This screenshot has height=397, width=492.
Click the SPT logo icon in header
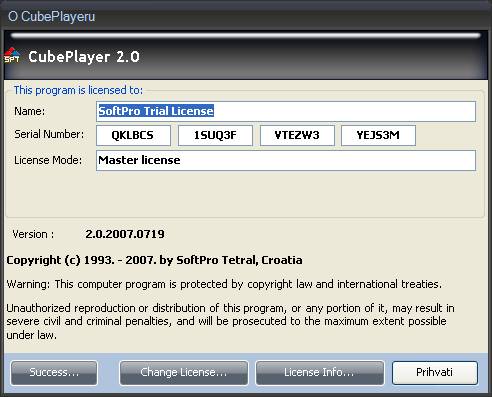pyautogui.click(x=12, y=55)
